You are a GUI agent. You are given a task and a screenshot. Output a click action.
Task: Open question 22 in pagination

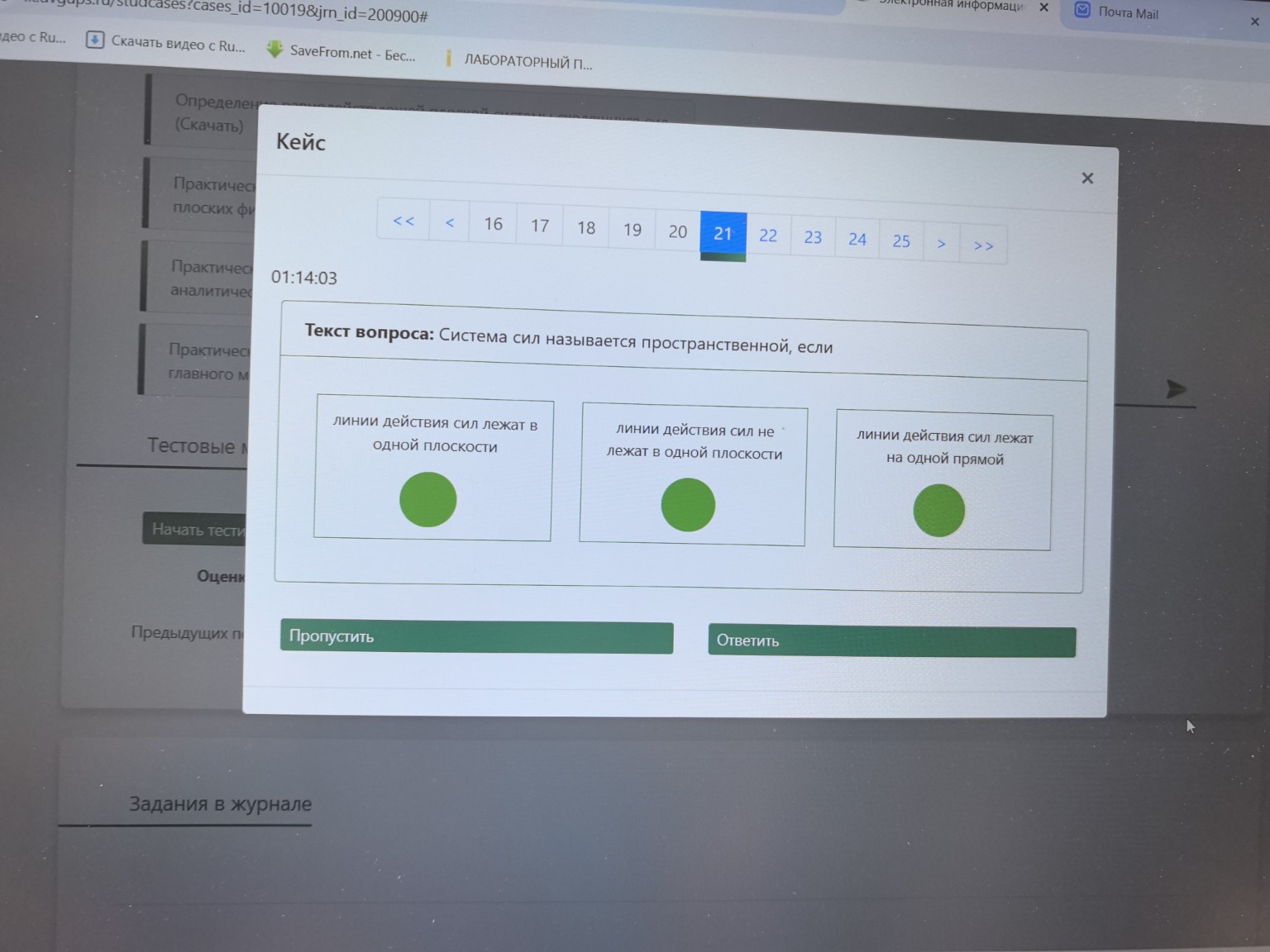(x=768, y=236)
